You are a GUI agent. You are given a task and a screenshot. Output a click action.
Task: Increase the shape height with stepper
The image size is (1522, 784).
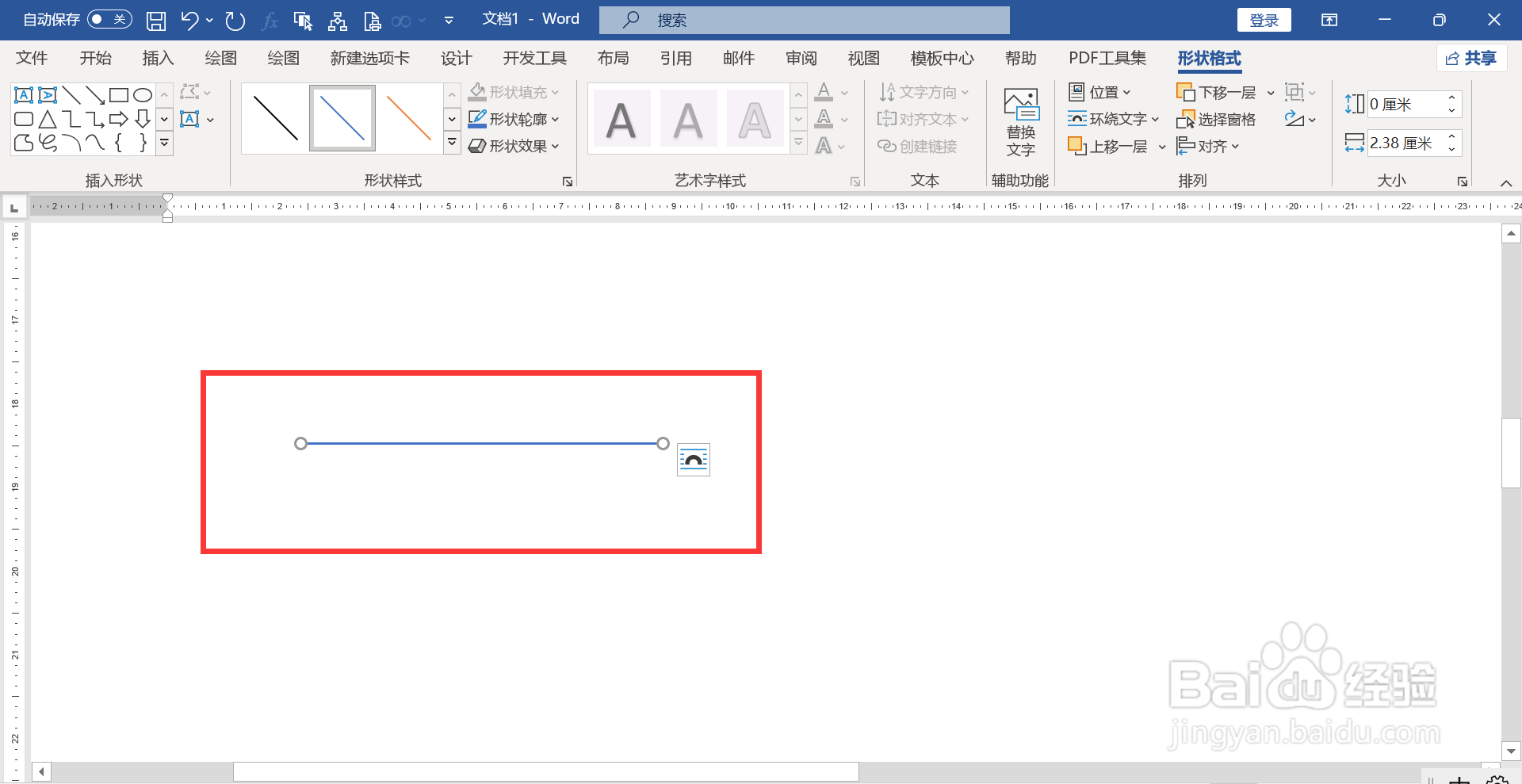(1452, 98)
